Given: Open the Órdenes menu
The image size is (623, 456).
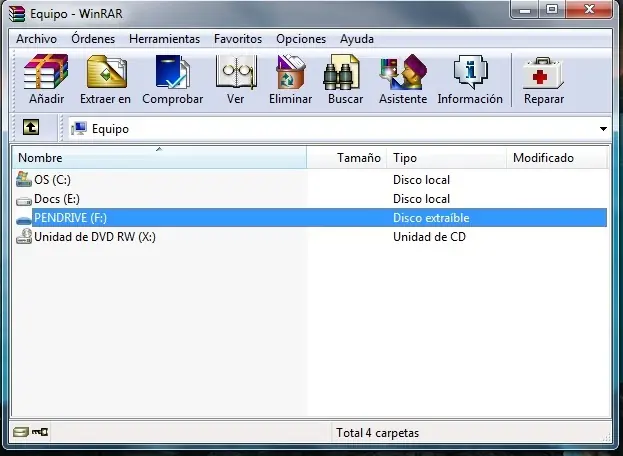Looking at the screenshot, I should point(93,39).
